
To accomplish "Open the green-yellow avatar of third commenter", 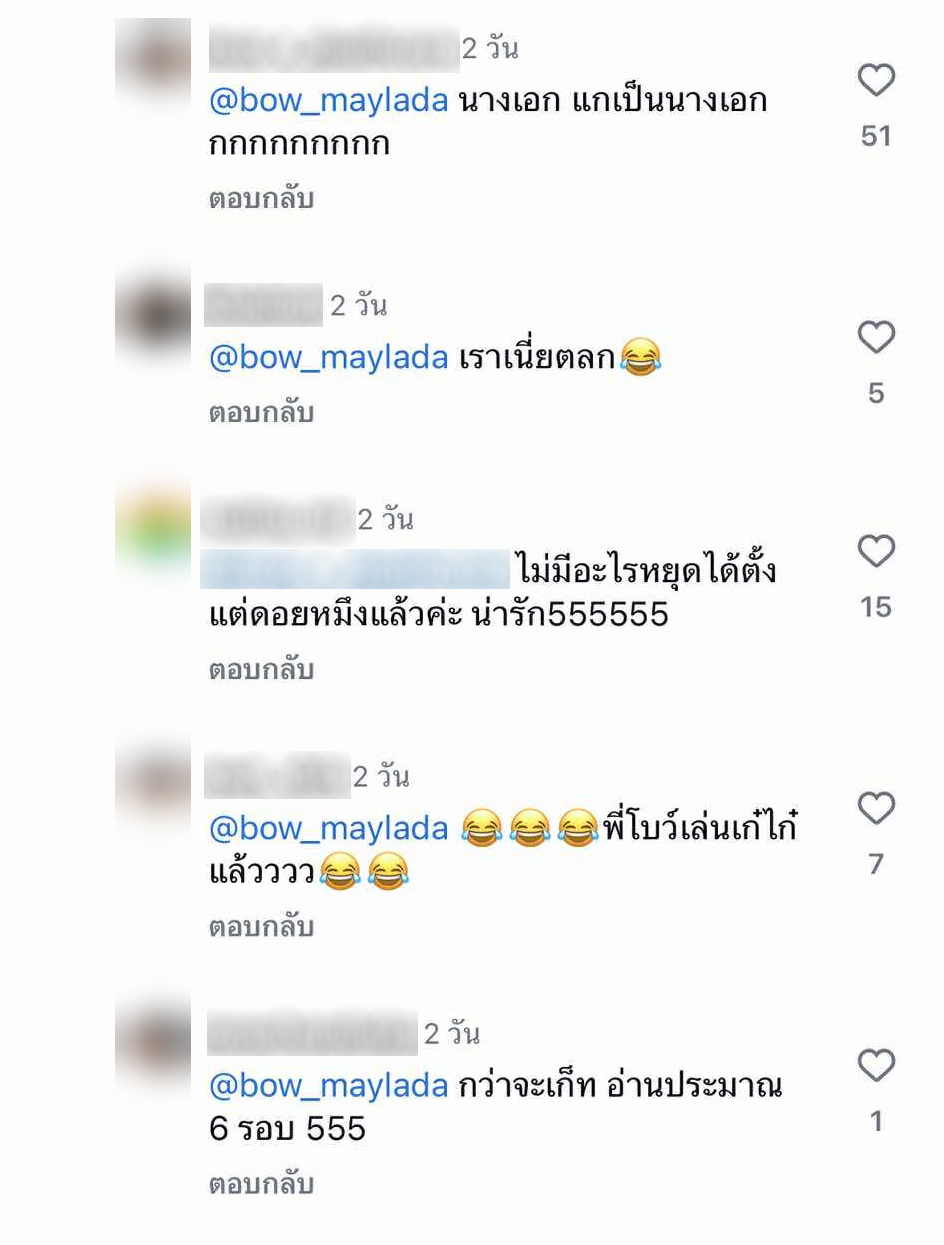I will 152,530.
